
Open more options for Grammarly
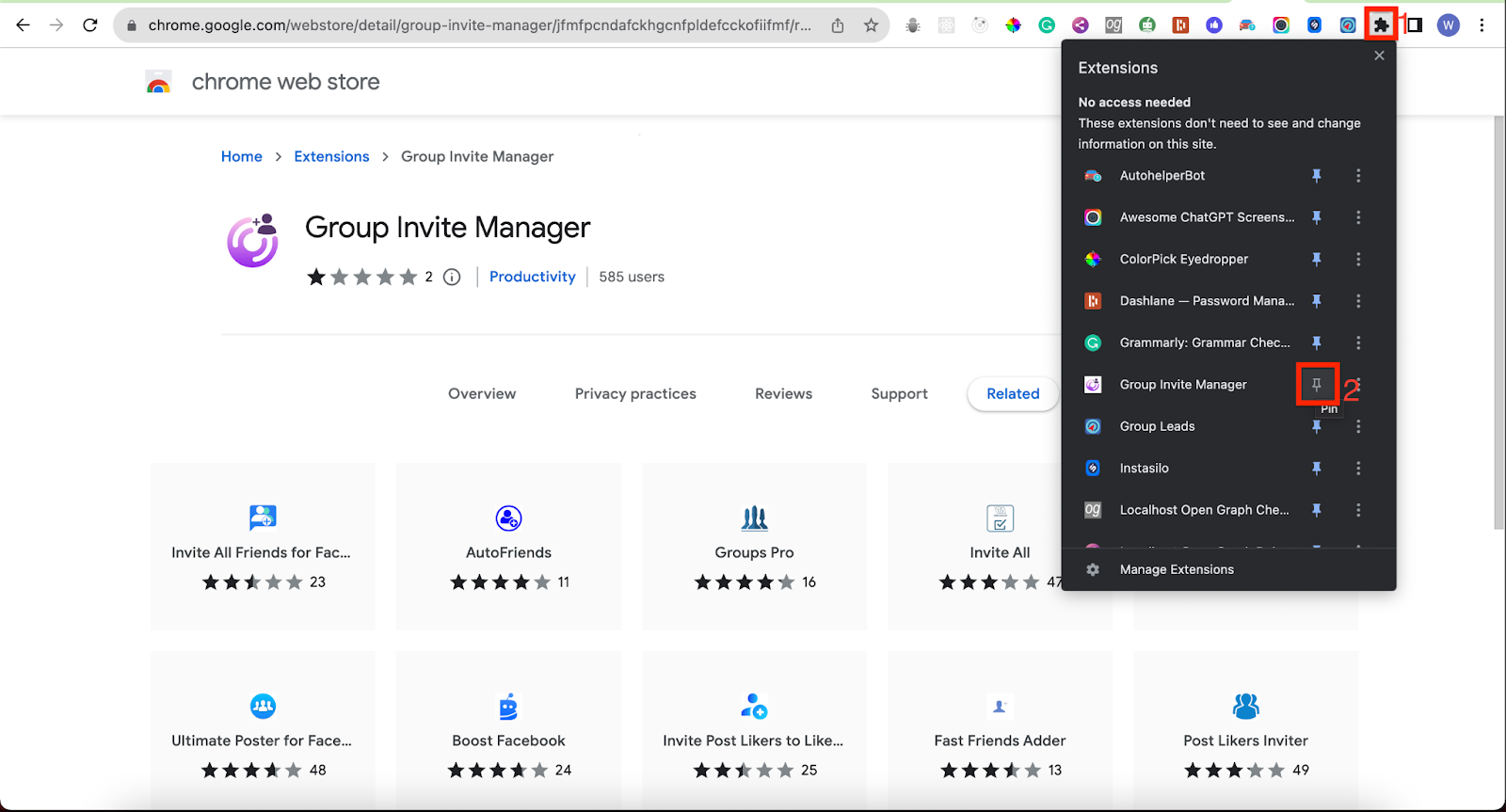click(1358, 342)
